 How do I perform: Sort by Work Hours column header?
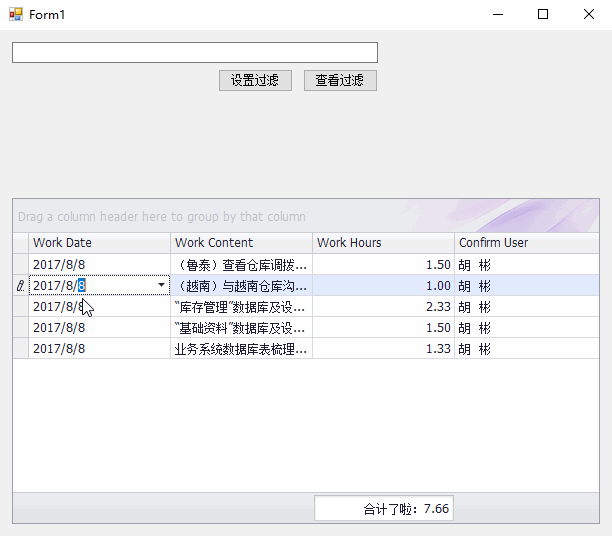(x=383, y=243)
